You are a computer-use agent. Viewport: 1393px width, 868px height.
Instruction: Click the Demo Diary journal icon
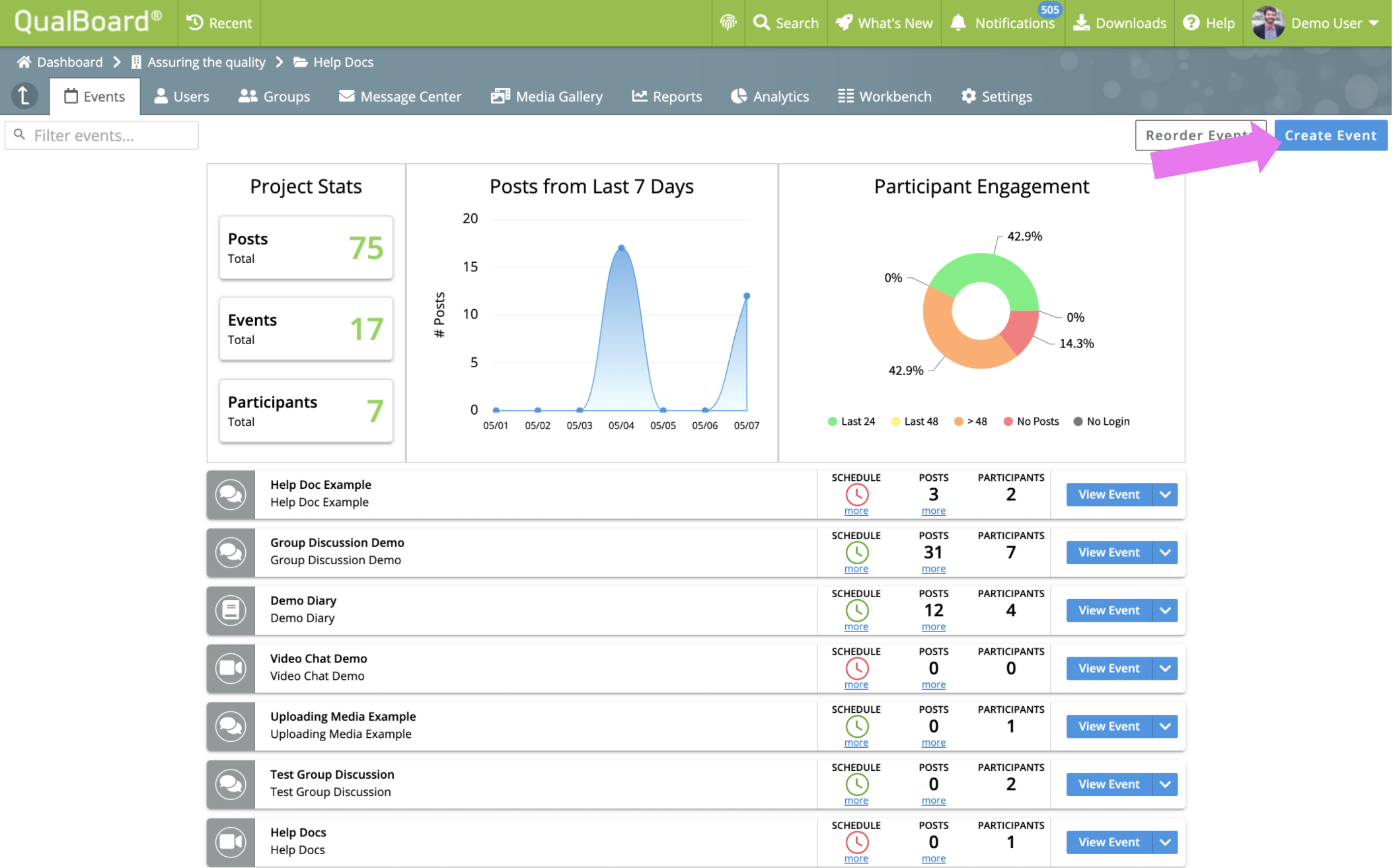[231, 610]
